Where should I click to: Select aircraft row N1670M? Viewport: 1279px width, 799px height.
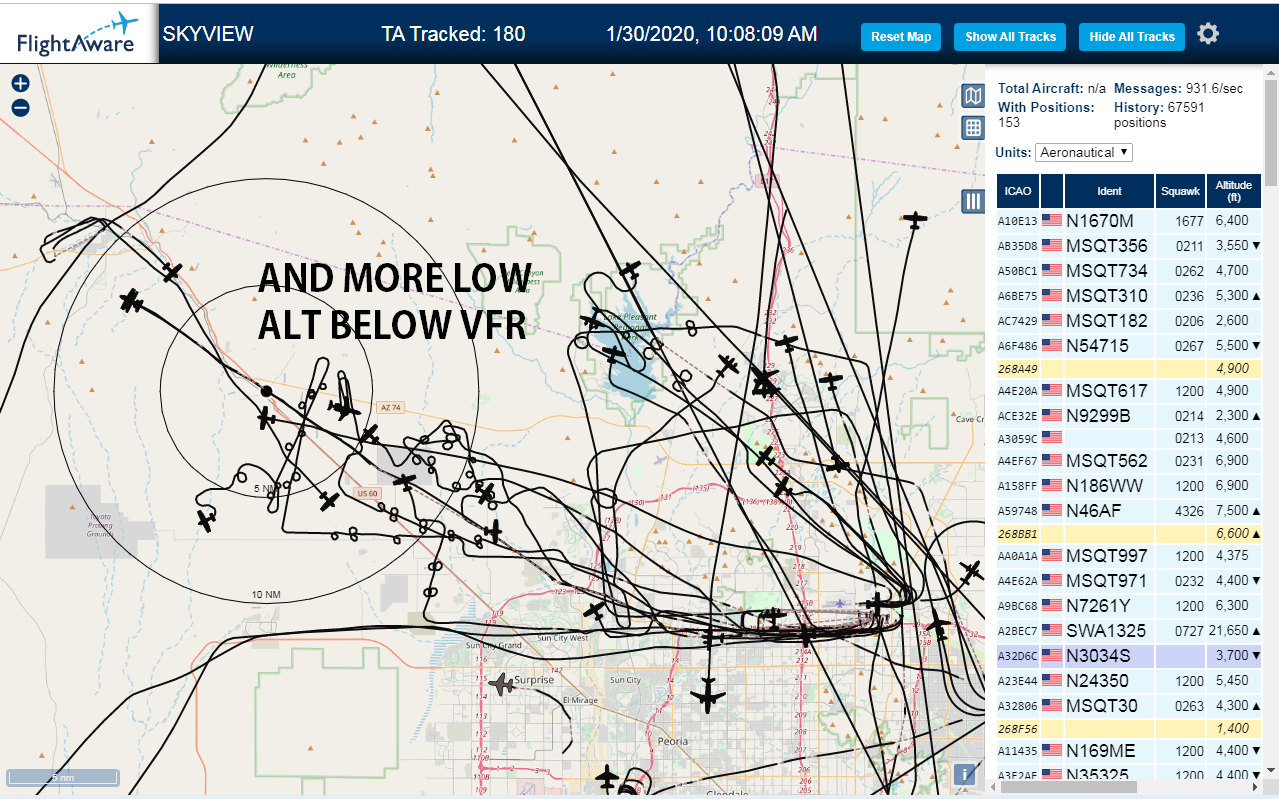pyautogui.click(x=1129, y=221)
